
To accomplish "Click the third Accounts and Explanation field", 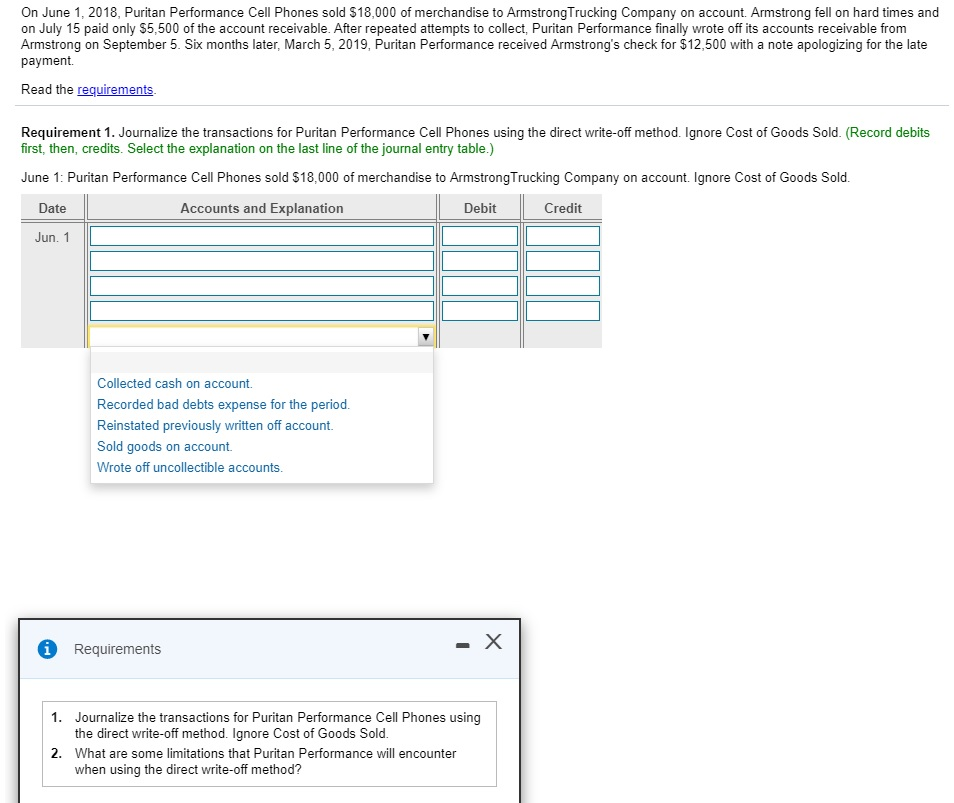I will pyautogui.click(x=261, y=285).
